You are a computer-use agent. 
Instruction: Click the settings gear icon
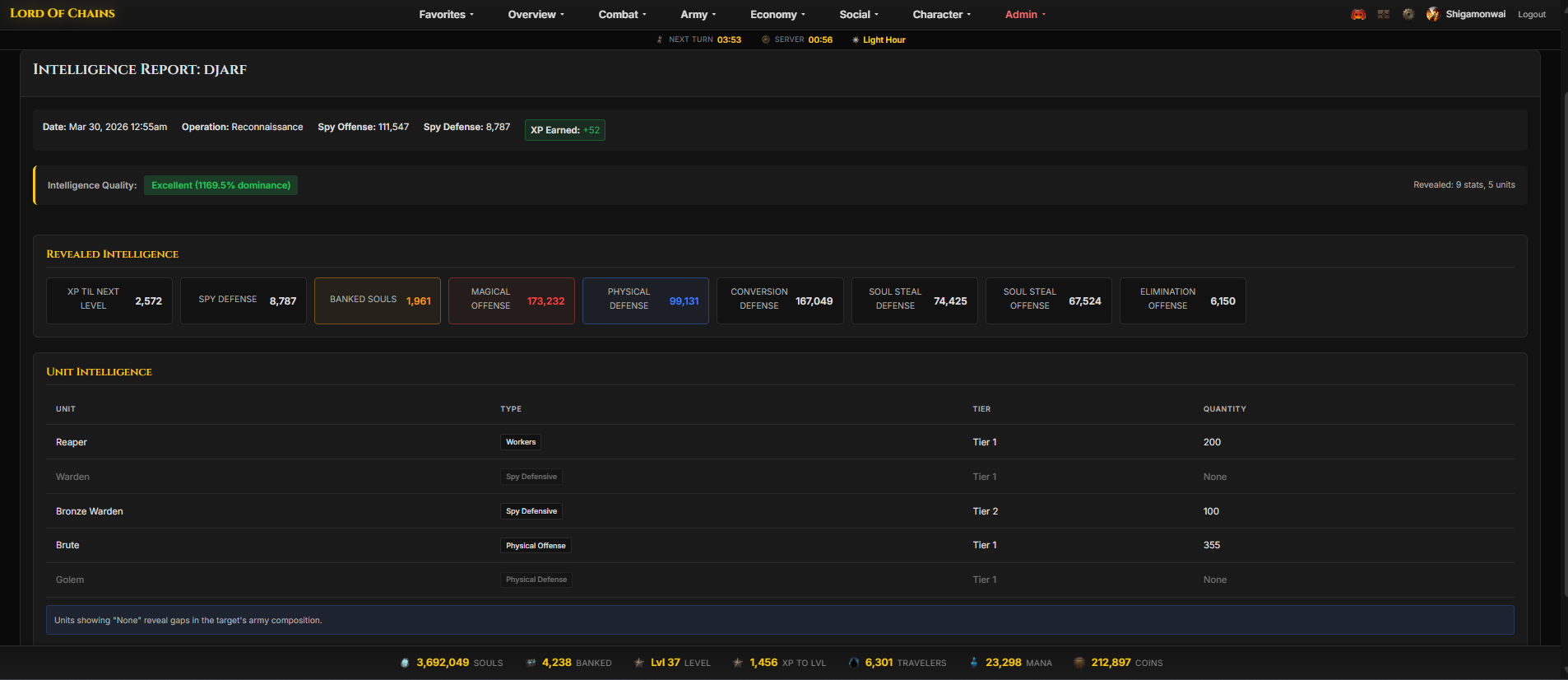click(1408, 15)
